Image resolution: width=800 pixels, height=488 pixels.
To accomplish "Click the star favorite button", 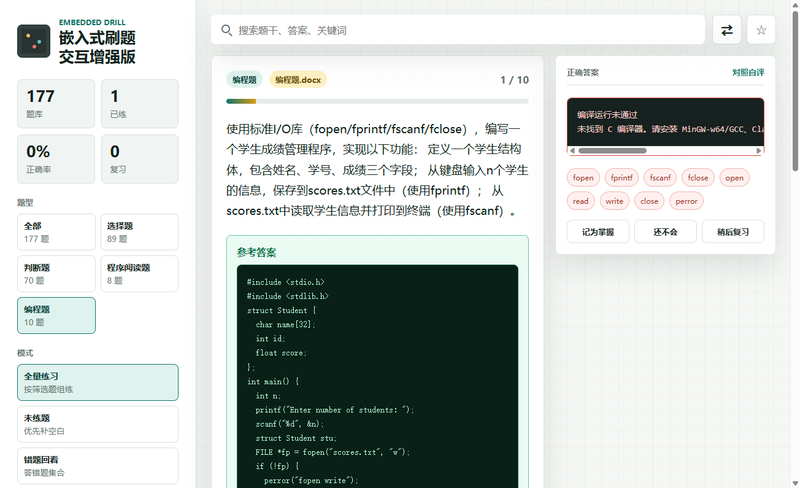I will (x=761, y=30).
